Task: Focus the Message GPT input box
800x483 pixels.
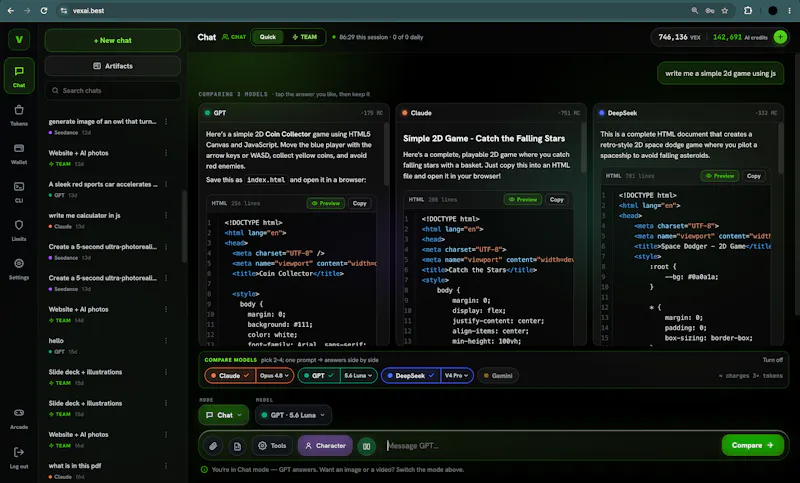Action: (551, 446)
